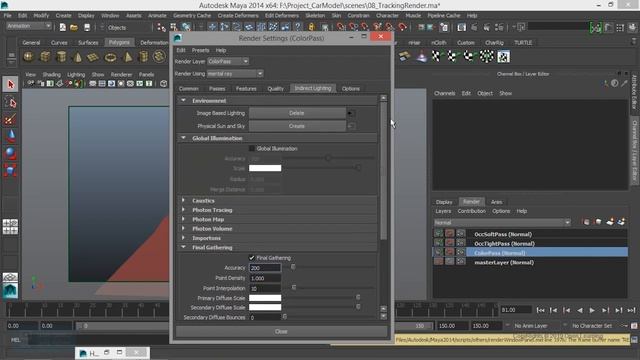This screenshot has height=360, width=640.
Task: Toggle renderable icon of ColorPass layer
Action: click(439, 252)
